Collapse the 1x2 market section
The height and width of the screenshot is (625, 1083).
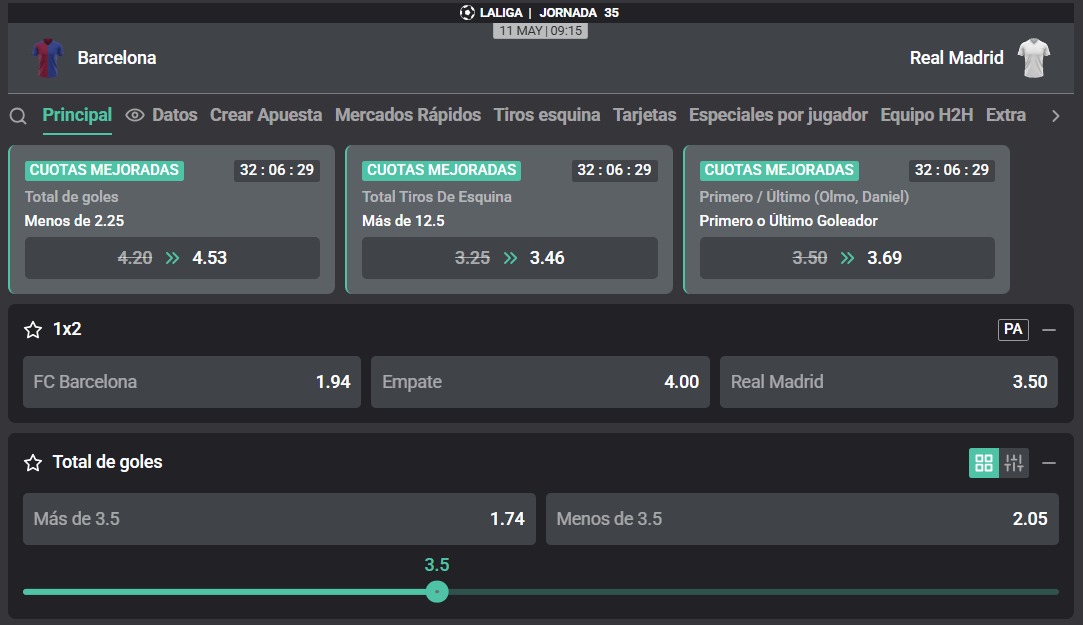tap(1048, 330)
